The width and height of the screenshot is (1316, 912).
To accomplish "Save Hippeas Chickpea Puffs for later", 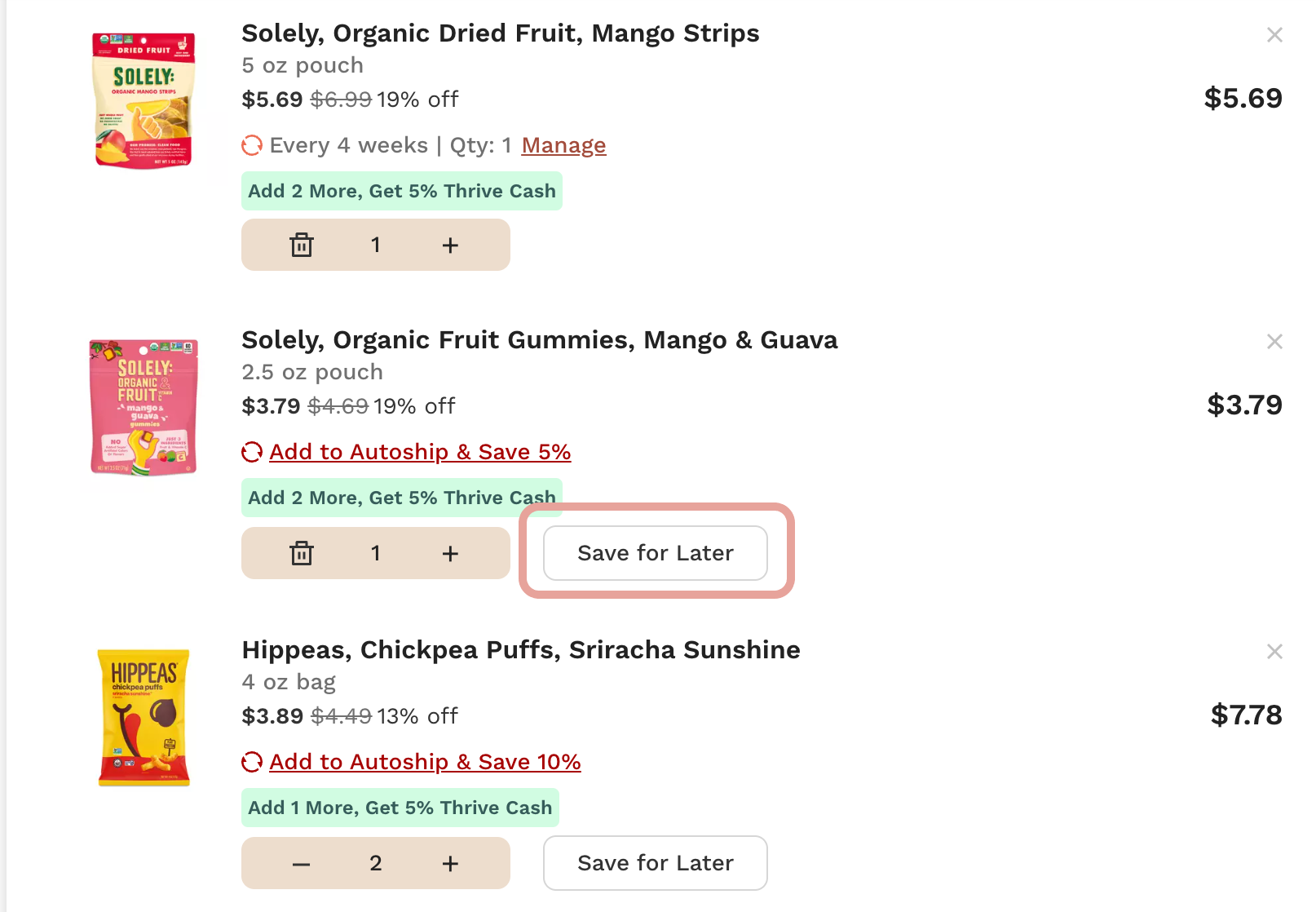I will 655,863.
